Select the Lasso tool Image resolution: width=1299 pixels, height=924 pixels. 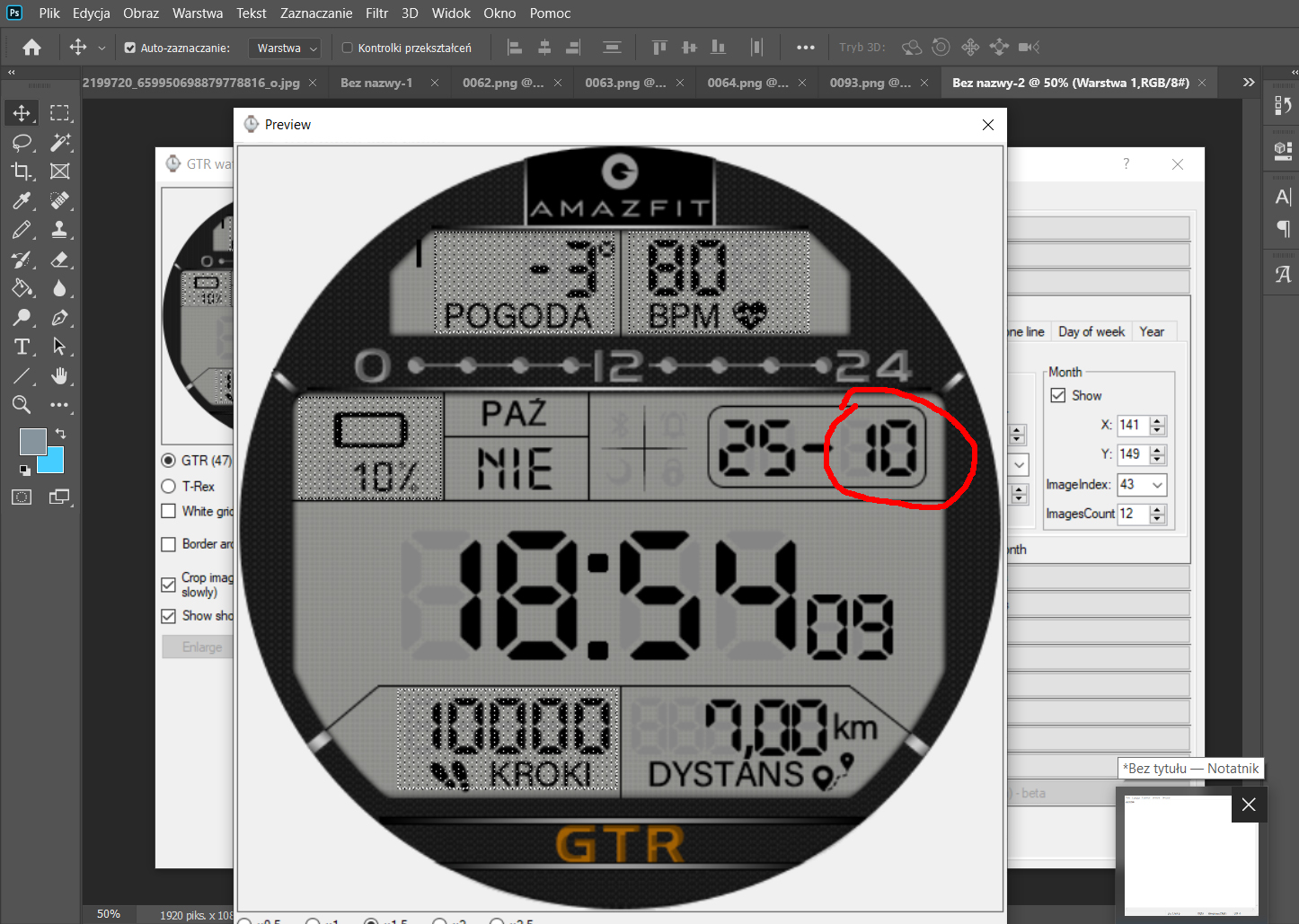(x=22, y=142)
